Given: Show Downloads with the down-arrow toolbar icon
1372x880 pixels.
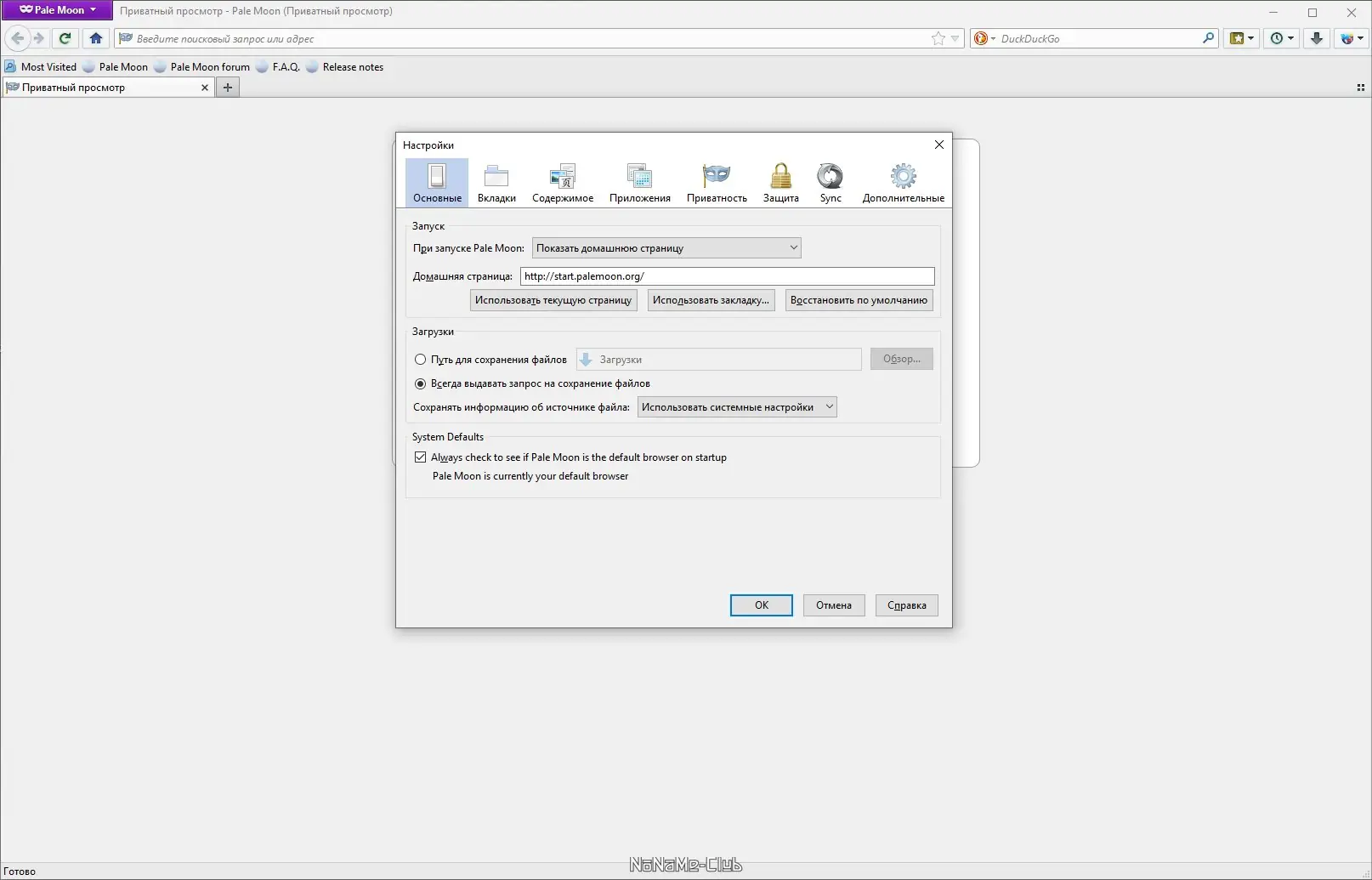Looking at the screenshot, I should click(x=1317, y=38).
